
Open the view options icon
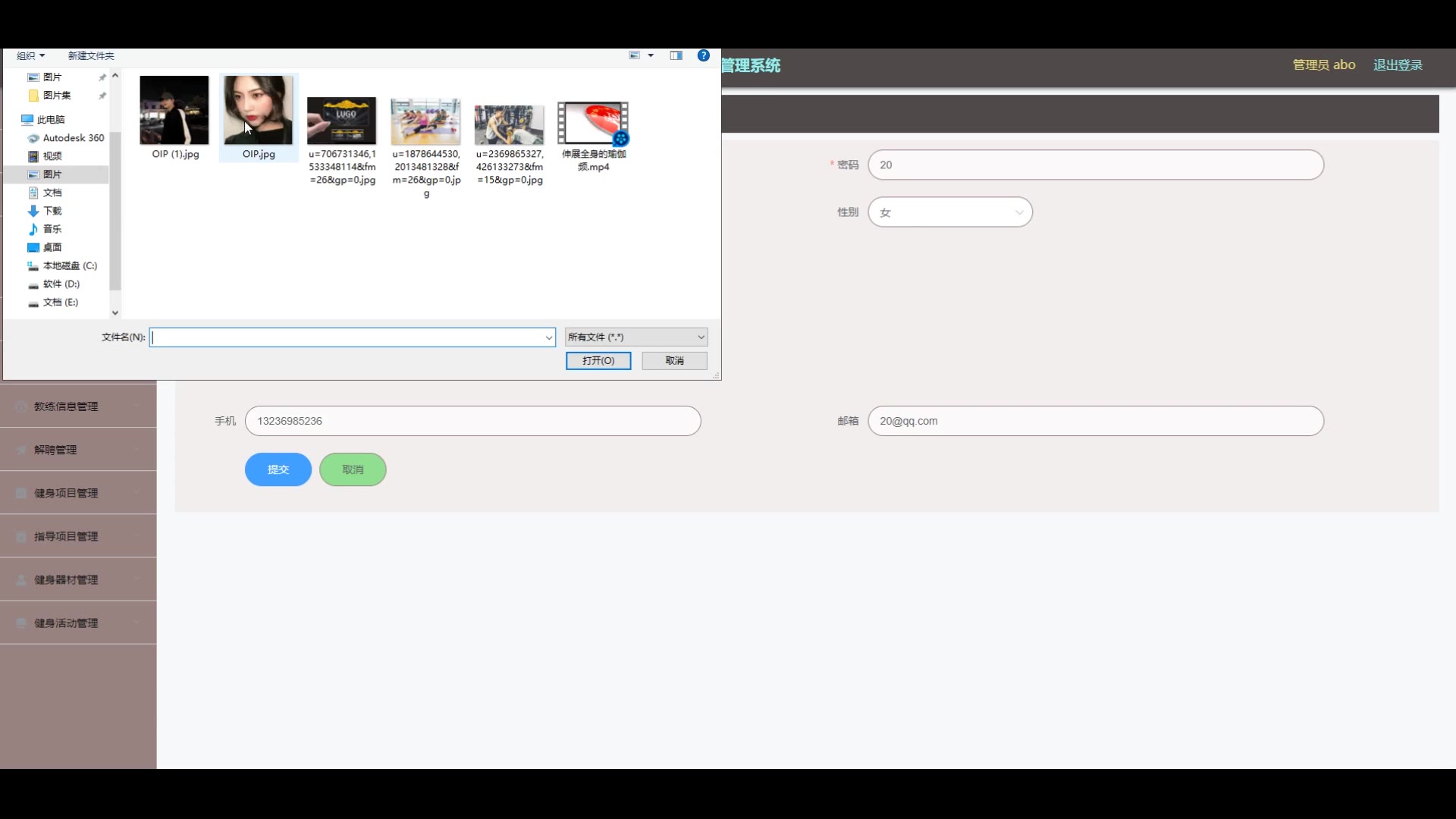tap(635, 55)
